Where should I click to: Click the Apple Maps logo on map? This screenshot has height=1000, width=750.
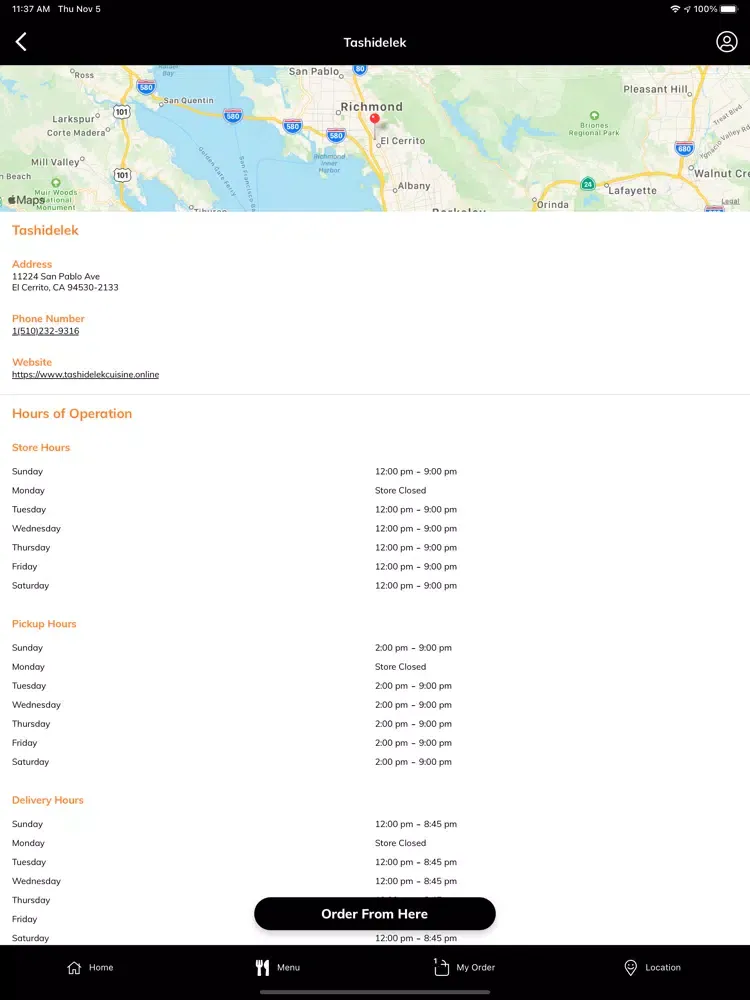(x=26, y=200)
